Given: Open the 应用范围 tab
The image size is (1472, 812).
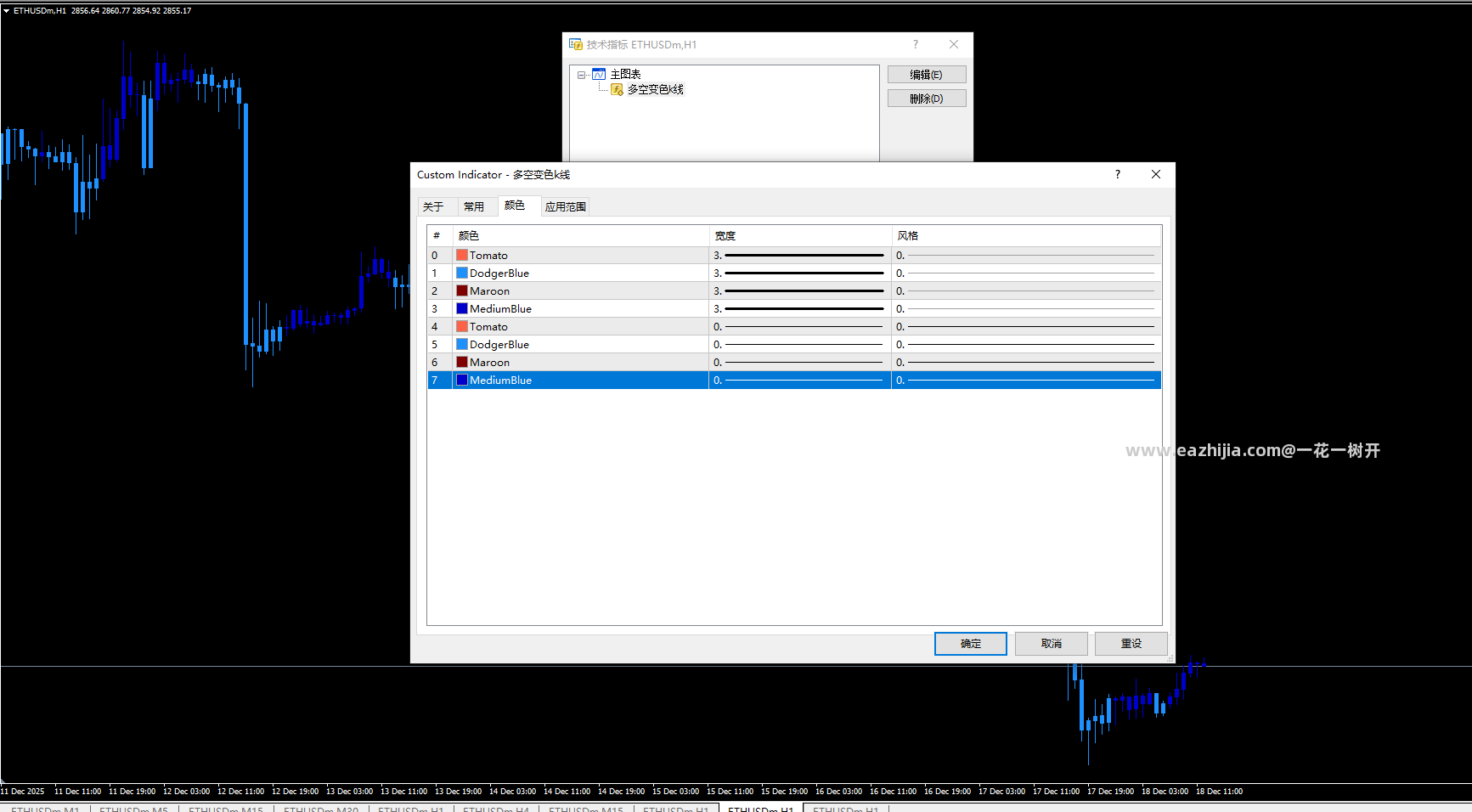Looking at the screenshot, I should click(x=566, y=206).
